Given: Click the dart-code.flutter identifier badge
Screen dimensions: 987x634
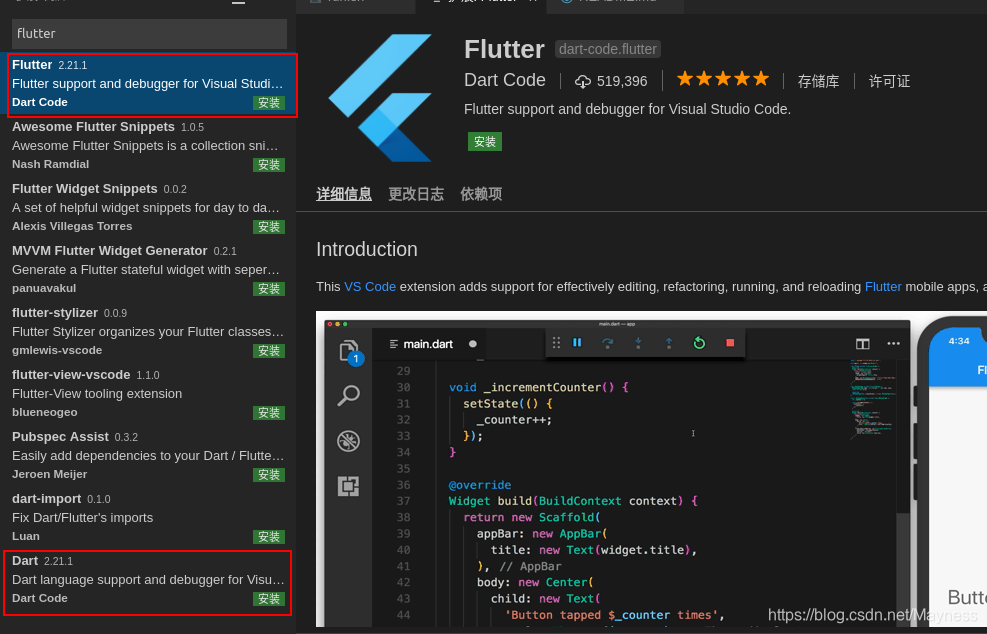Looking at the screenshot, I should point(607,49).
